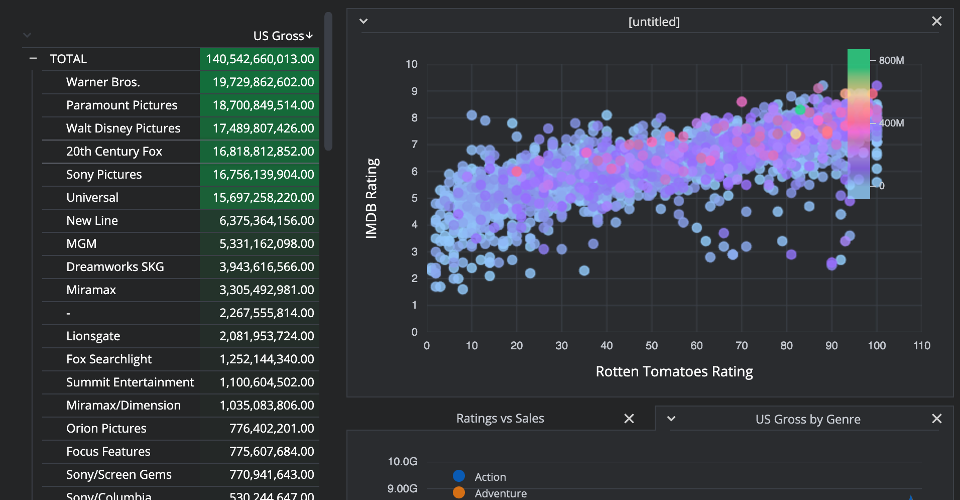Click the 400M color scale label
960x500 pixels.
(x=891, y=123)
